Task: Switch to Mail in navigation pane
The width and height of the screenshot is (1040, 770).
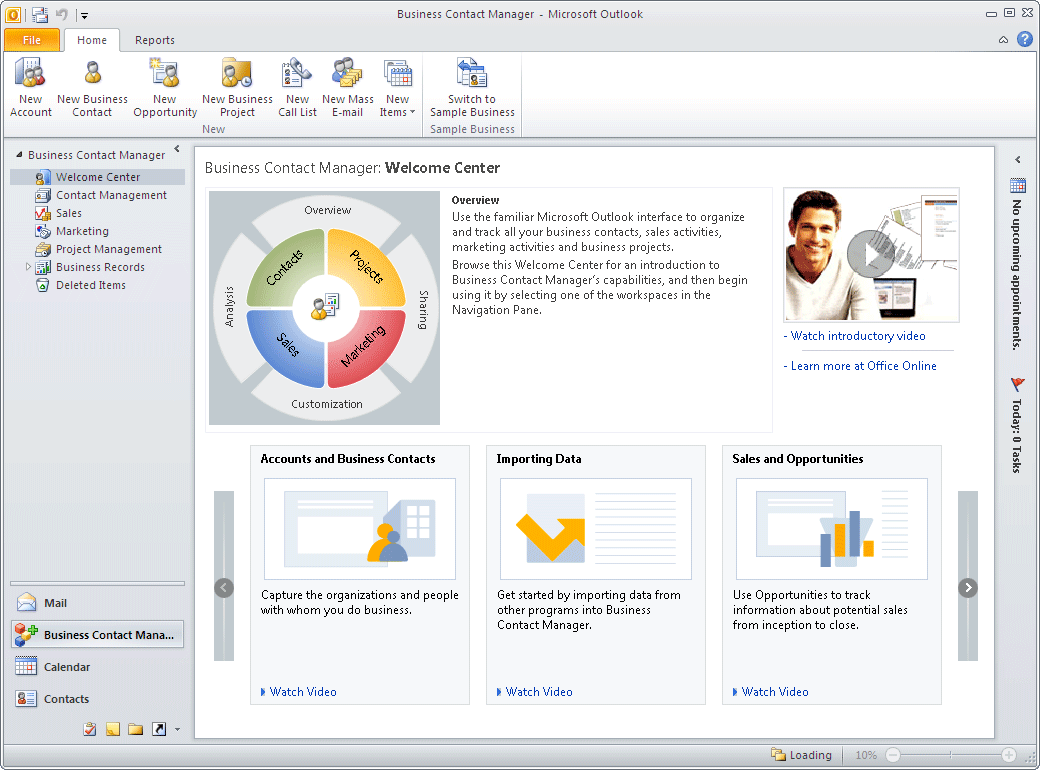Action: tap(98, 603)
